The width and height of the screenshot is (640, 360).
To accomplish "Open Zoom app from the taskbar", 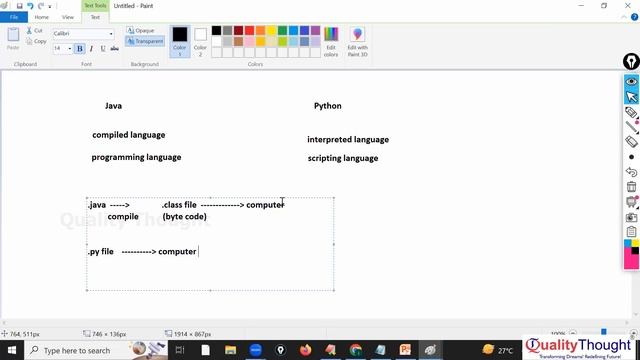I will [x=256, y=350].
